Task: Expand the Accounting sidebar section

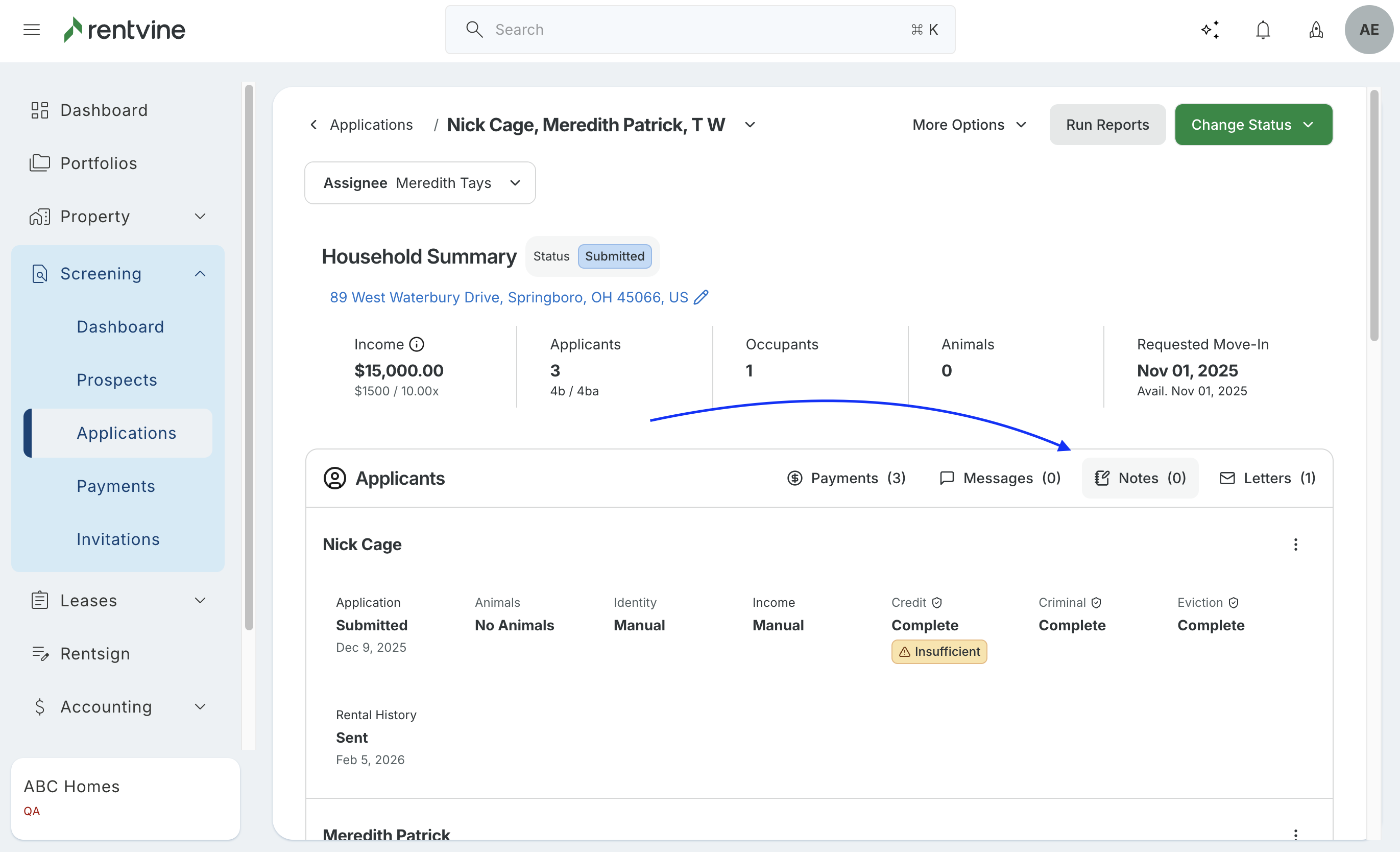Action: tap(200, 706)
